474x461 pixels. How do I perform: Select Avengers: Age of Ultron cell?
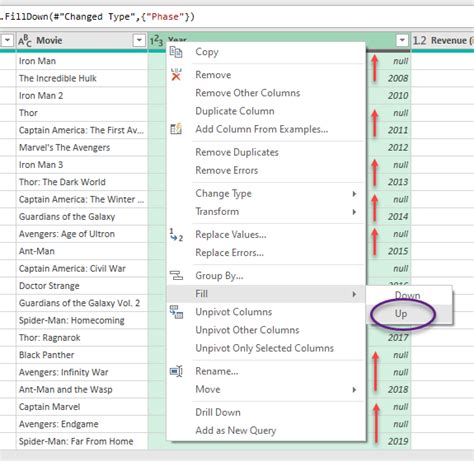click(82, 234)
